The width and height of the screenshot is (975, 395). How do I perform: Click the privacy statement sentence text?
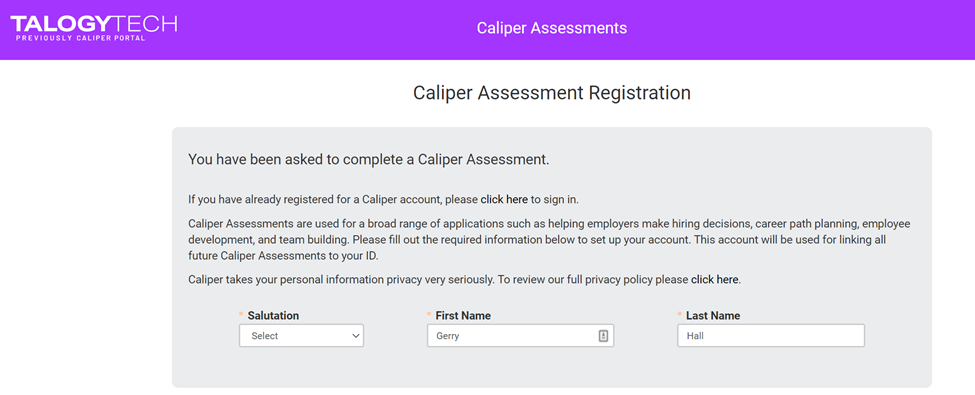click(464, 280)
